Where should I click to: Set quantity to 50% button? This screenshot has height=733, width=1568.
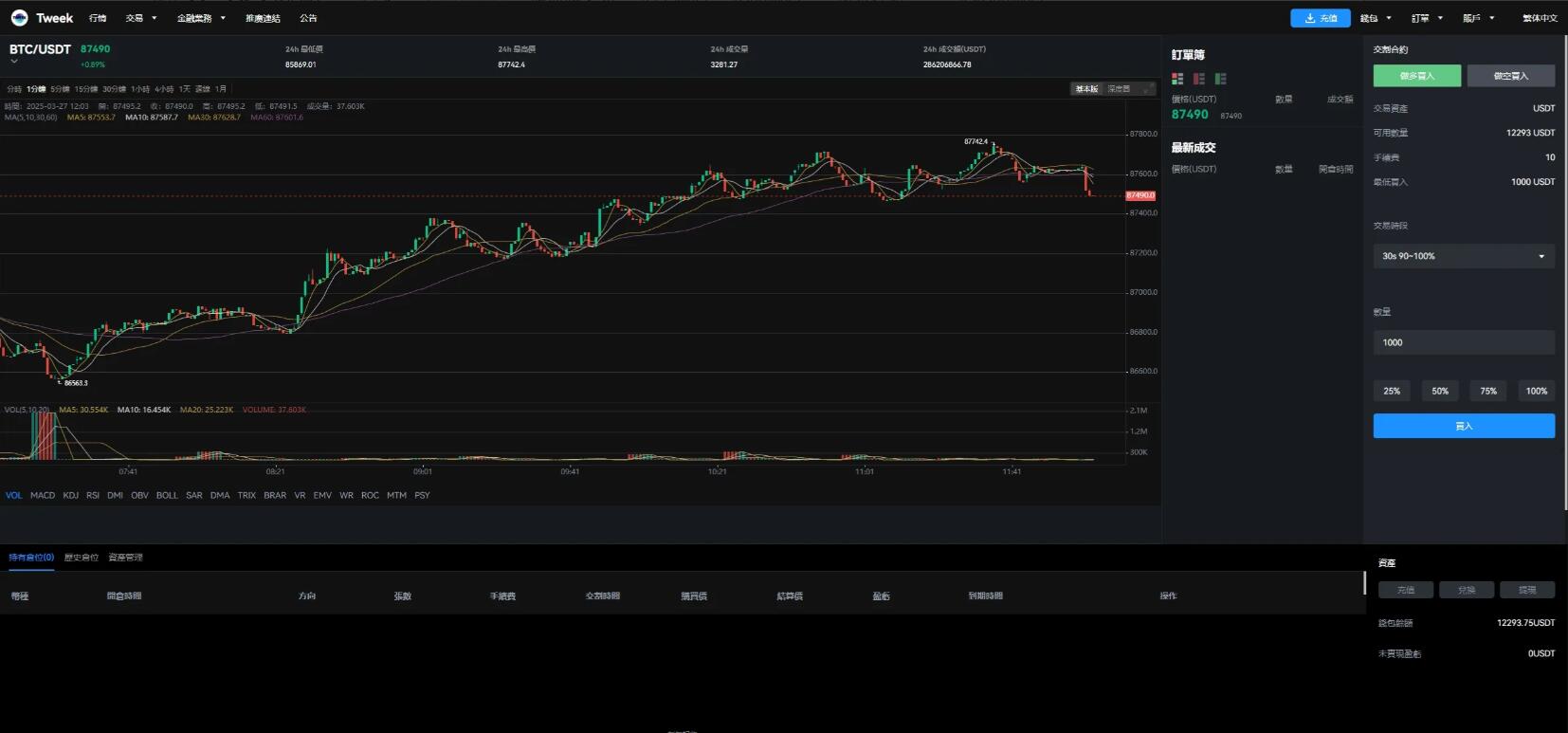(1439, 391)
